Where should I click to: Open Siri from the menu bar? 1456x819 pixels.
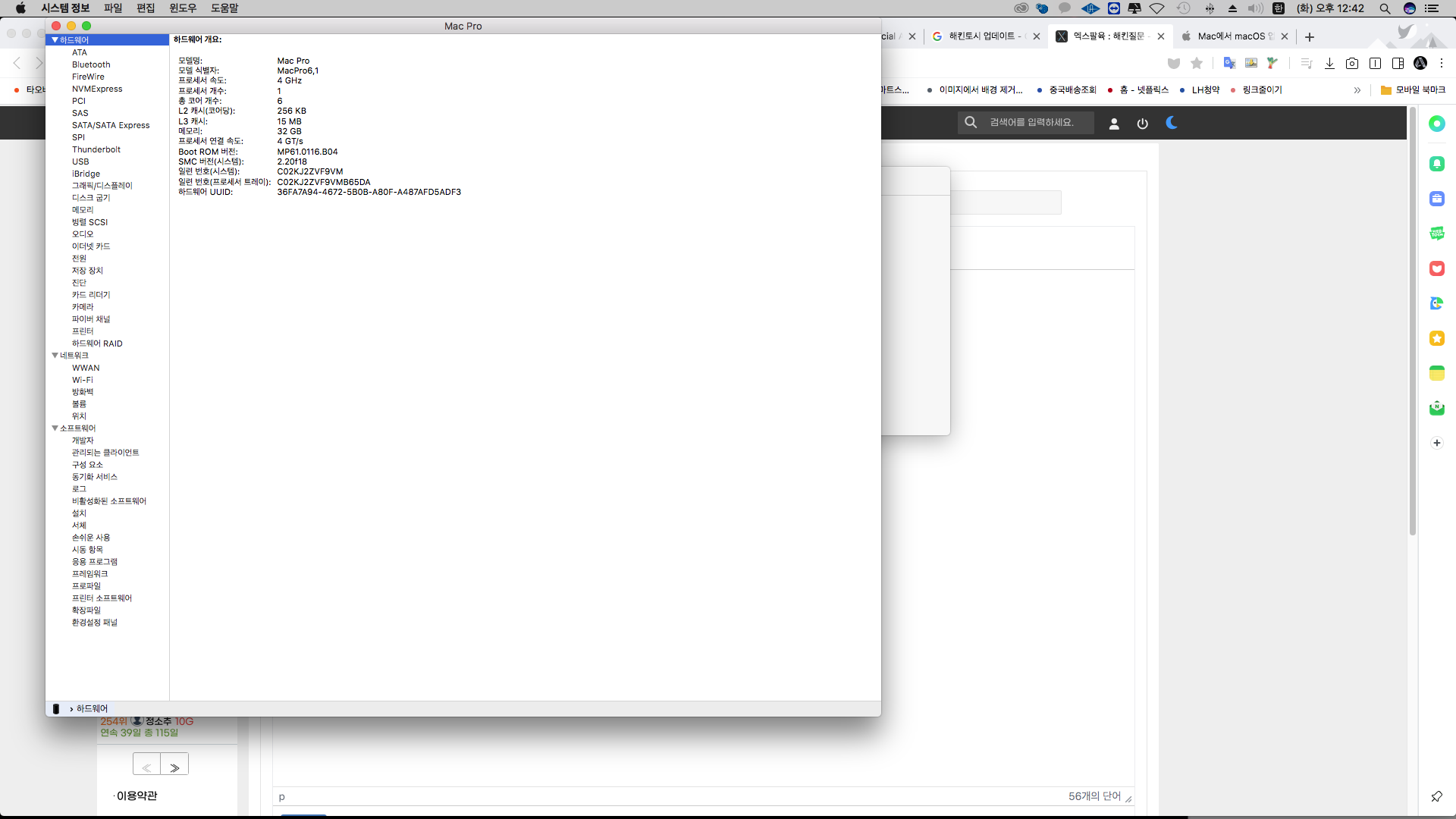pos(1410,8)
